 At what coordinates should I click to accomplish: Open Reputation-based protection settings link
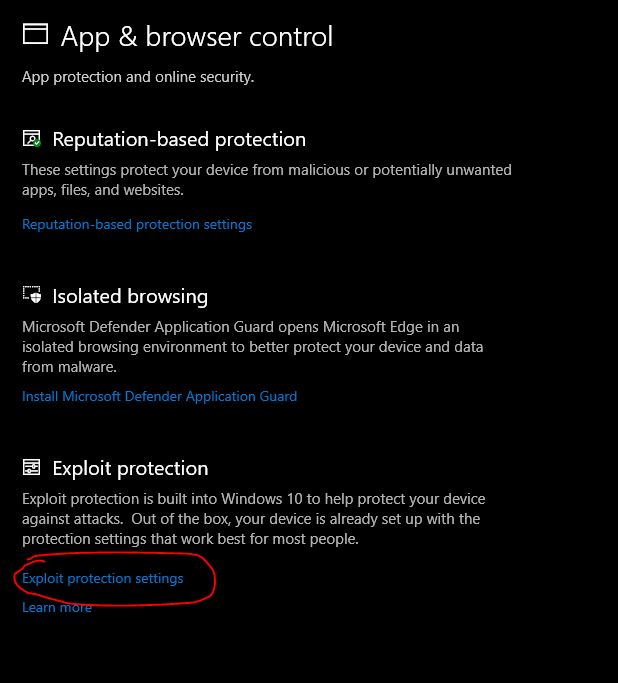pos(137,225)
